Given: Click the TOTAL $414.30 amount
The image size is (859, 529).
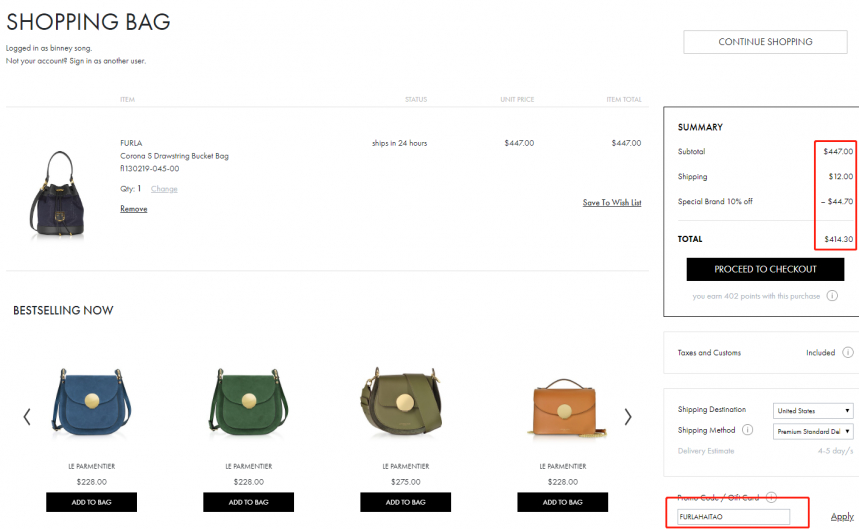Looking at the screenshot, I should [838, 239].
